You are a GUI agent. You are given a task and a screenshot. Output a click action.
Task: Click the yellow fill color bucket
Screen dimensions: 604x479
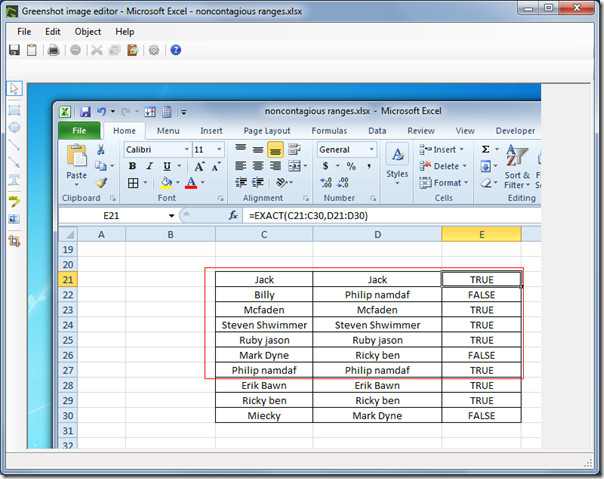tap(166, 182)
